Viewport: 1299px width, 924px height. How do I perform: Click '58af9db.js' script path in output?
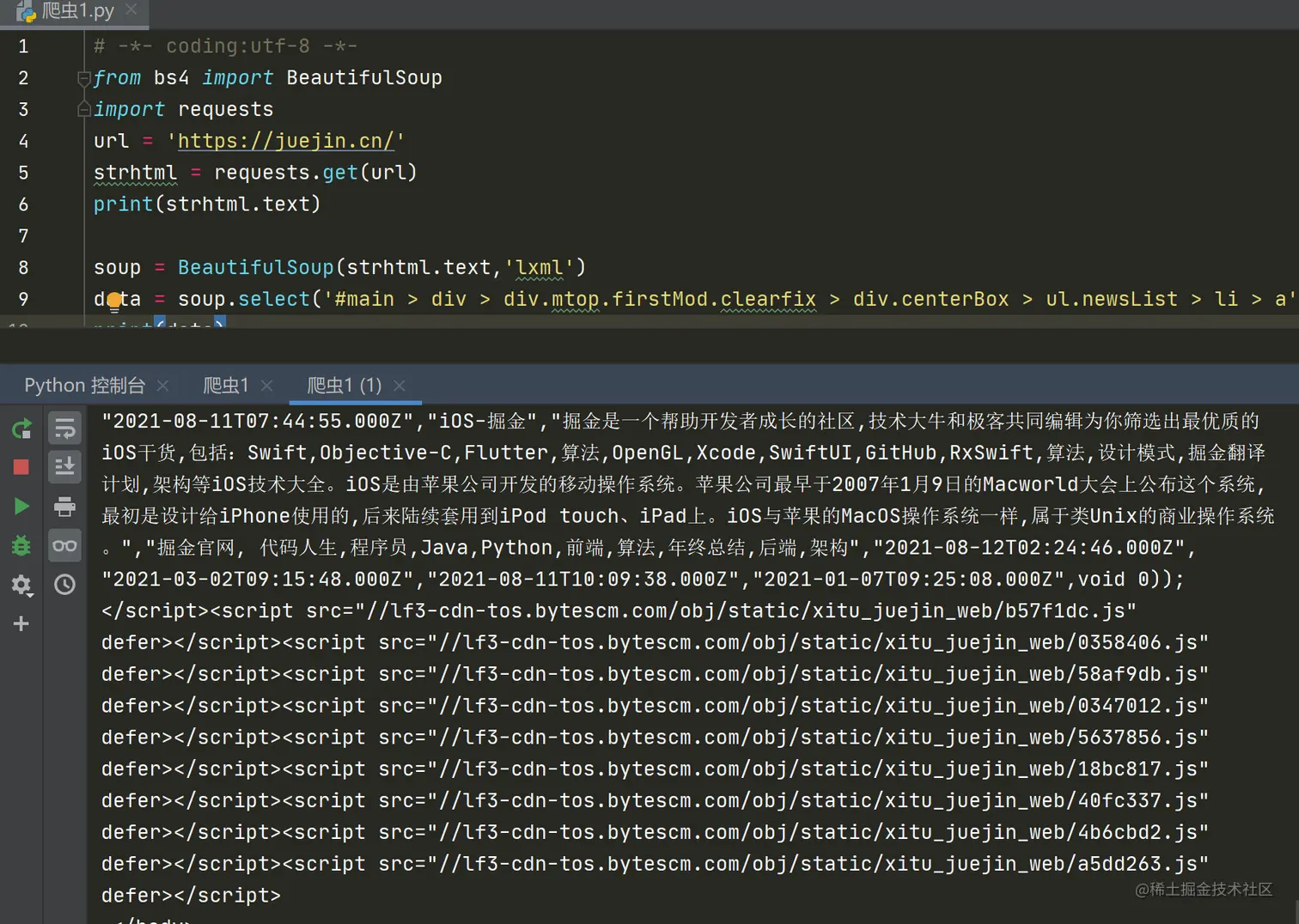coord(1137,675)
